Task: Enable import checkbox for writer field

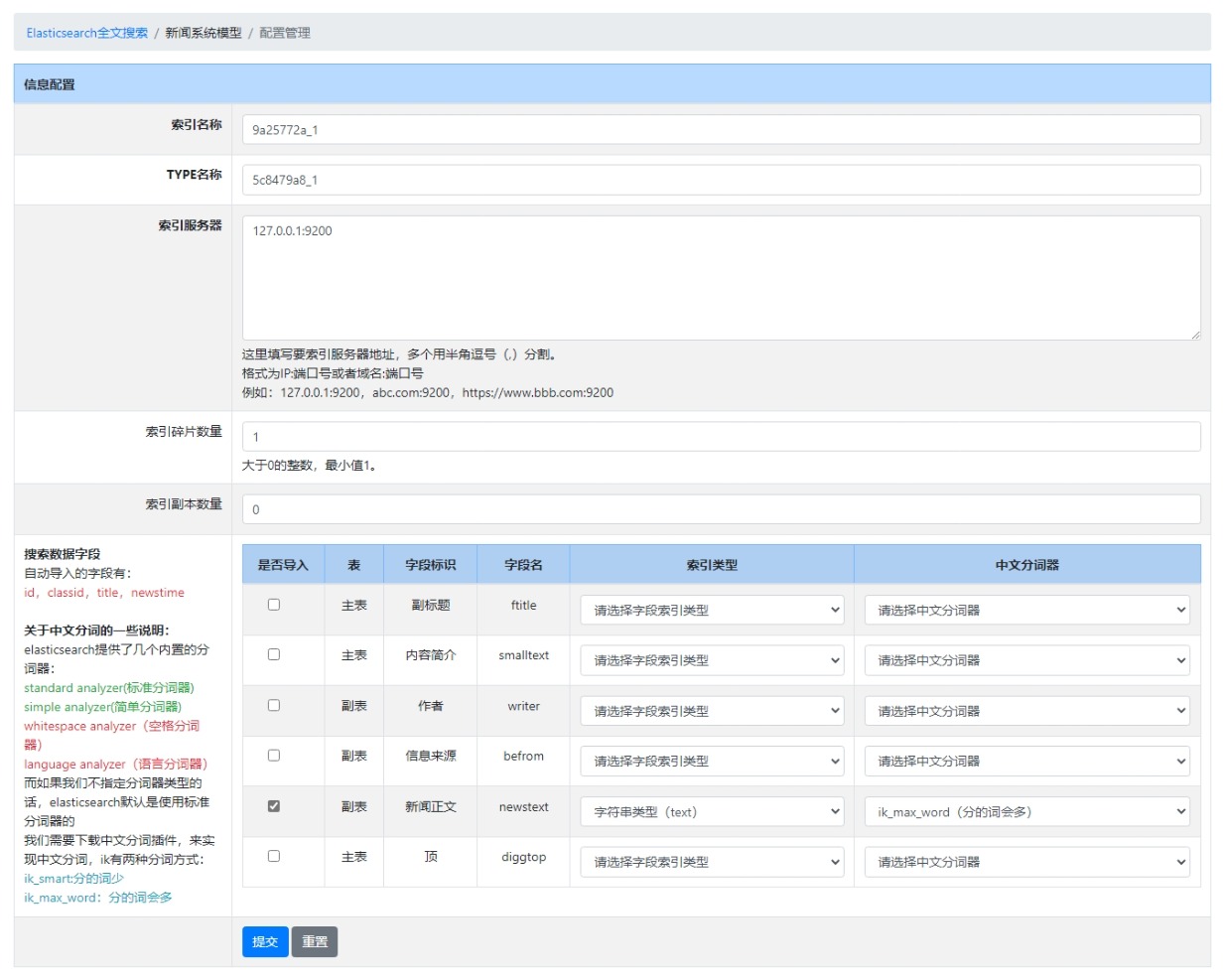Action: pos(274,705)
